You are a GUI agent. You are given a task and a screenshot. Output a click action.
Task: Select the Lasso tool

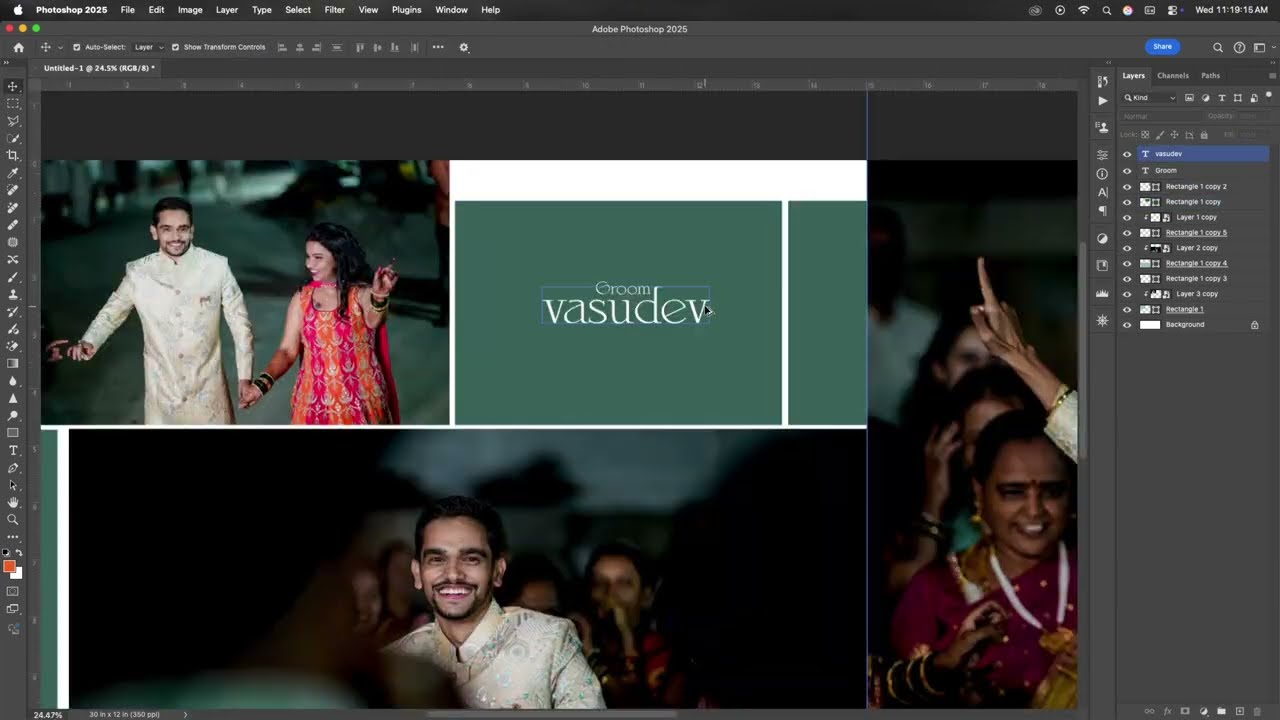coord(13,121)
